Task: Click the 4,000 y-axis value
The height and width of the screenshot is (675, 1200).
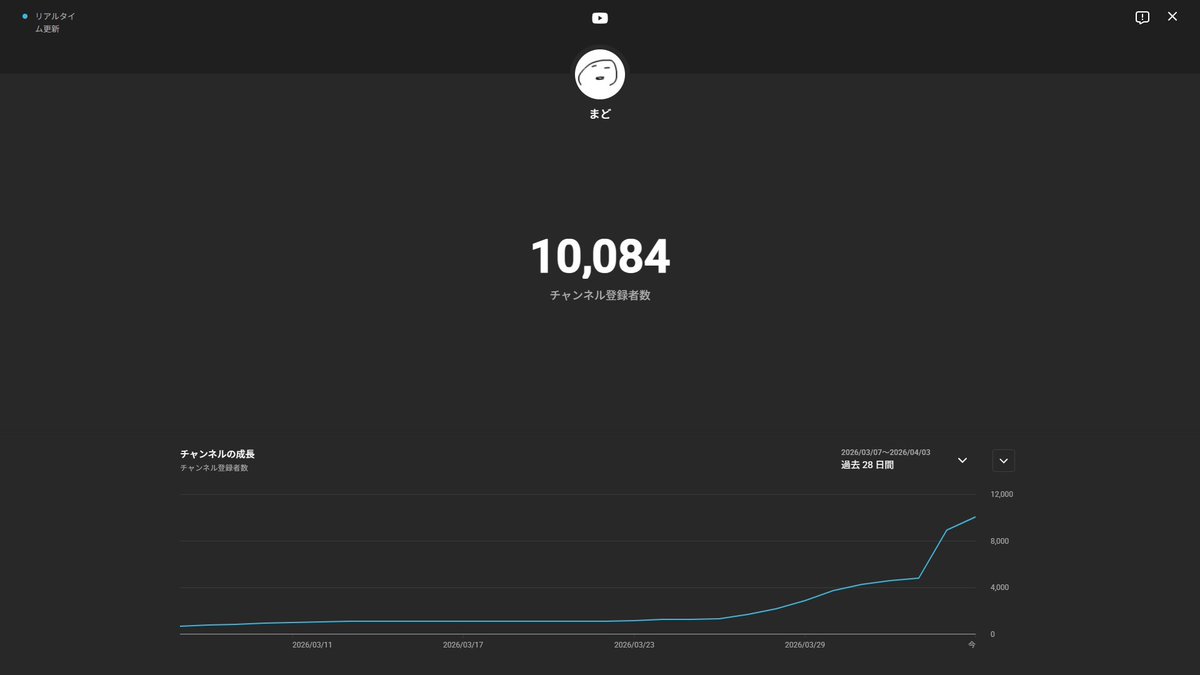Action: pyautogui.click(x=1001, y=587)
